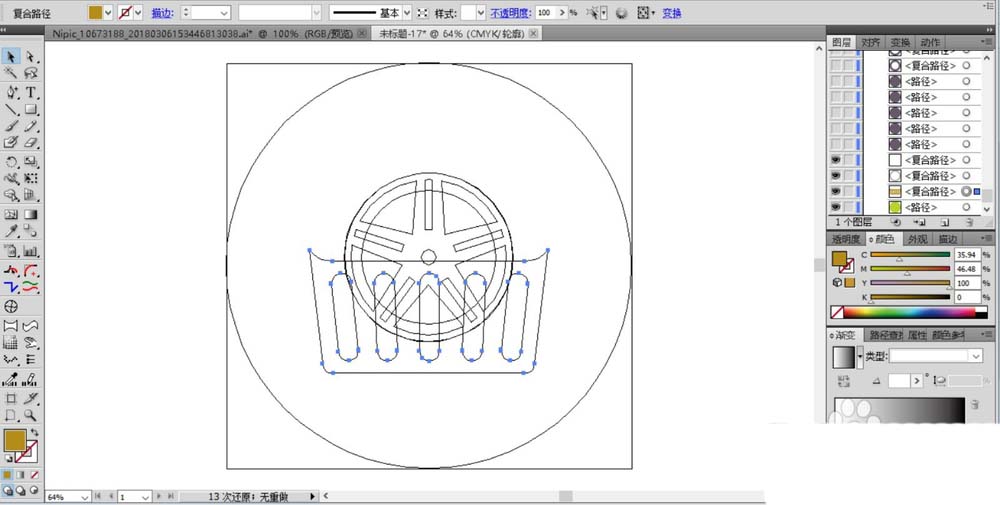Select the Zoom magnifier tool
The image size is (1000, 505).
31,415
